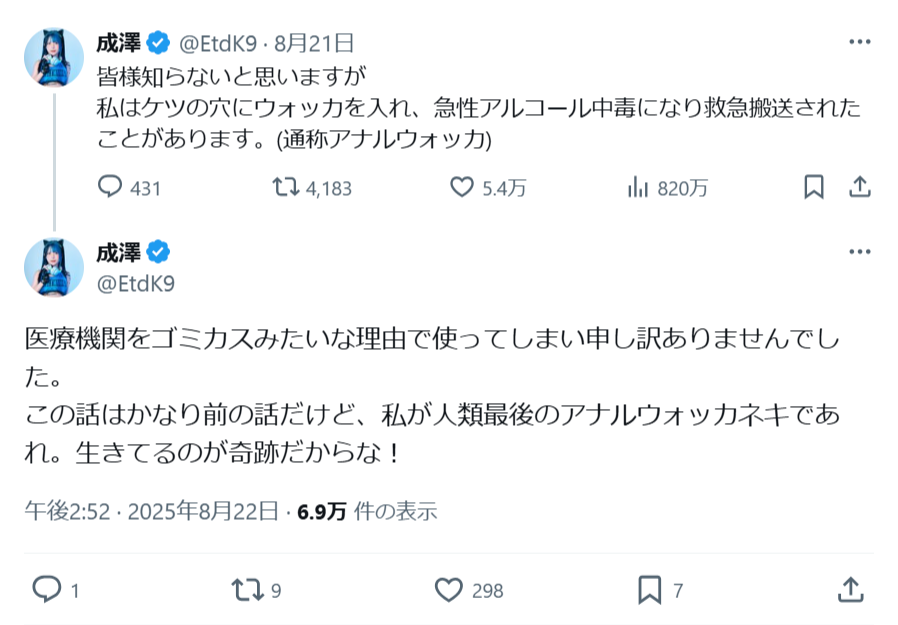View analytics of the 820万 views tweet
This screenshot has width=898, height=625.
pyautogui.click(x=638, y=187)
